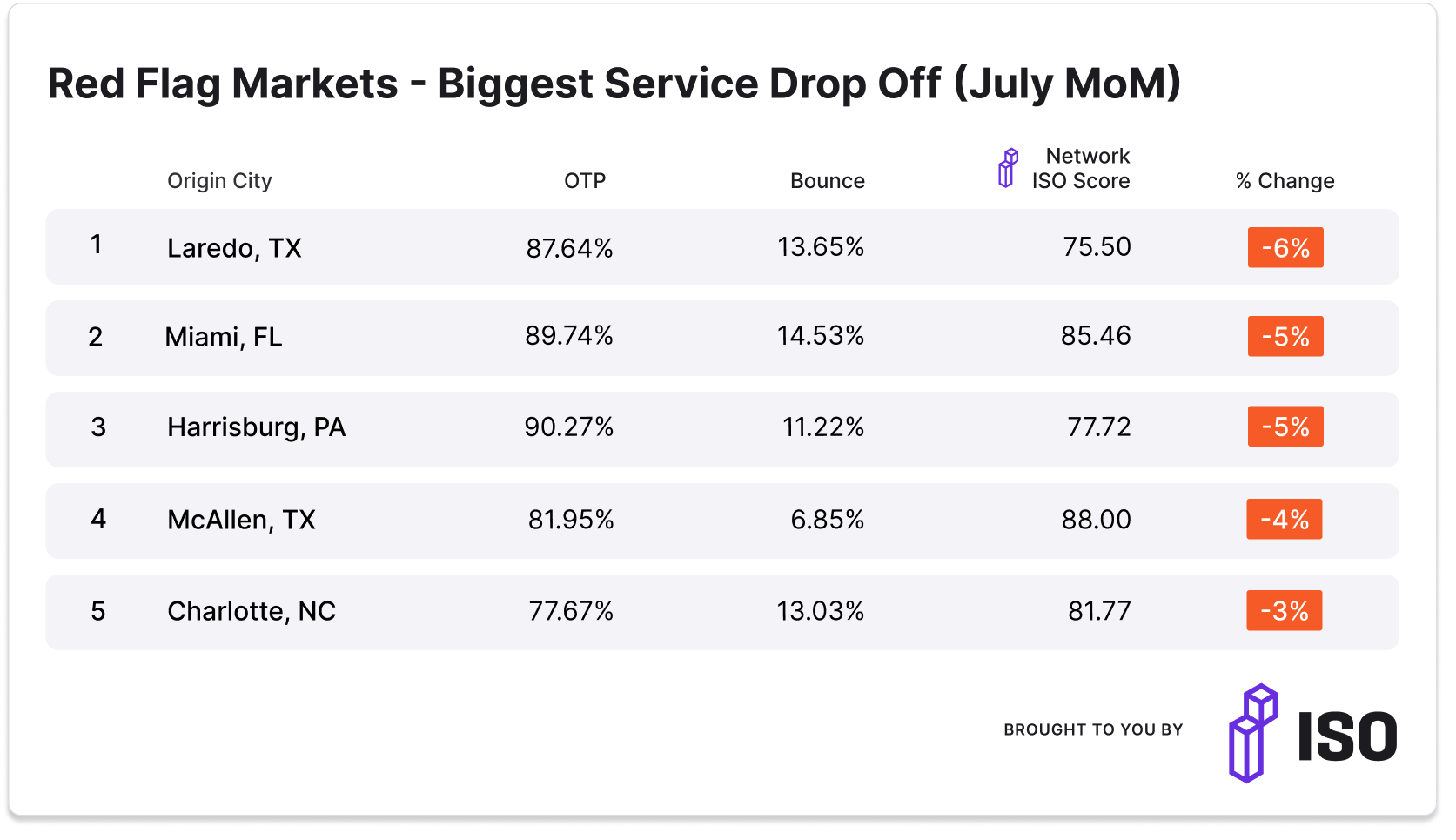Click the ISO logo icon beside Network ISO Score
1456x840 pixels.
point(1007,168)
